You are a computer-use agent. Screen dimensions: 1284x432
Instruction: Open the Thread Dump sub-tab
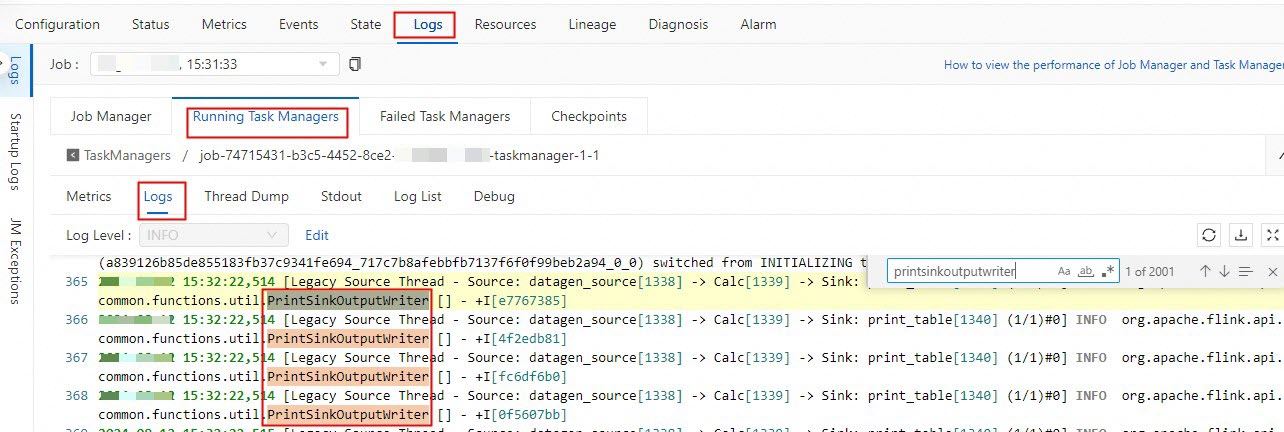point(247,196)
